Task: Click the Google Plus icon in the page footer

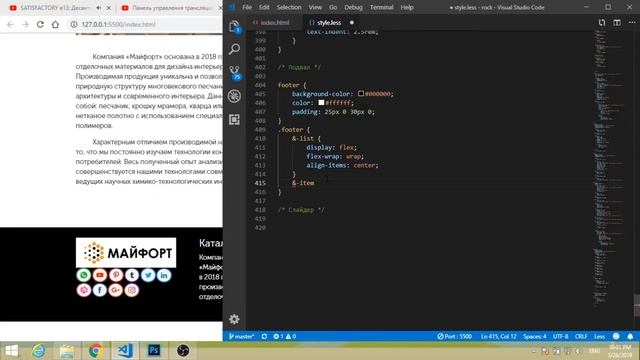Action: pyautogui.click(x=116, y=290)
